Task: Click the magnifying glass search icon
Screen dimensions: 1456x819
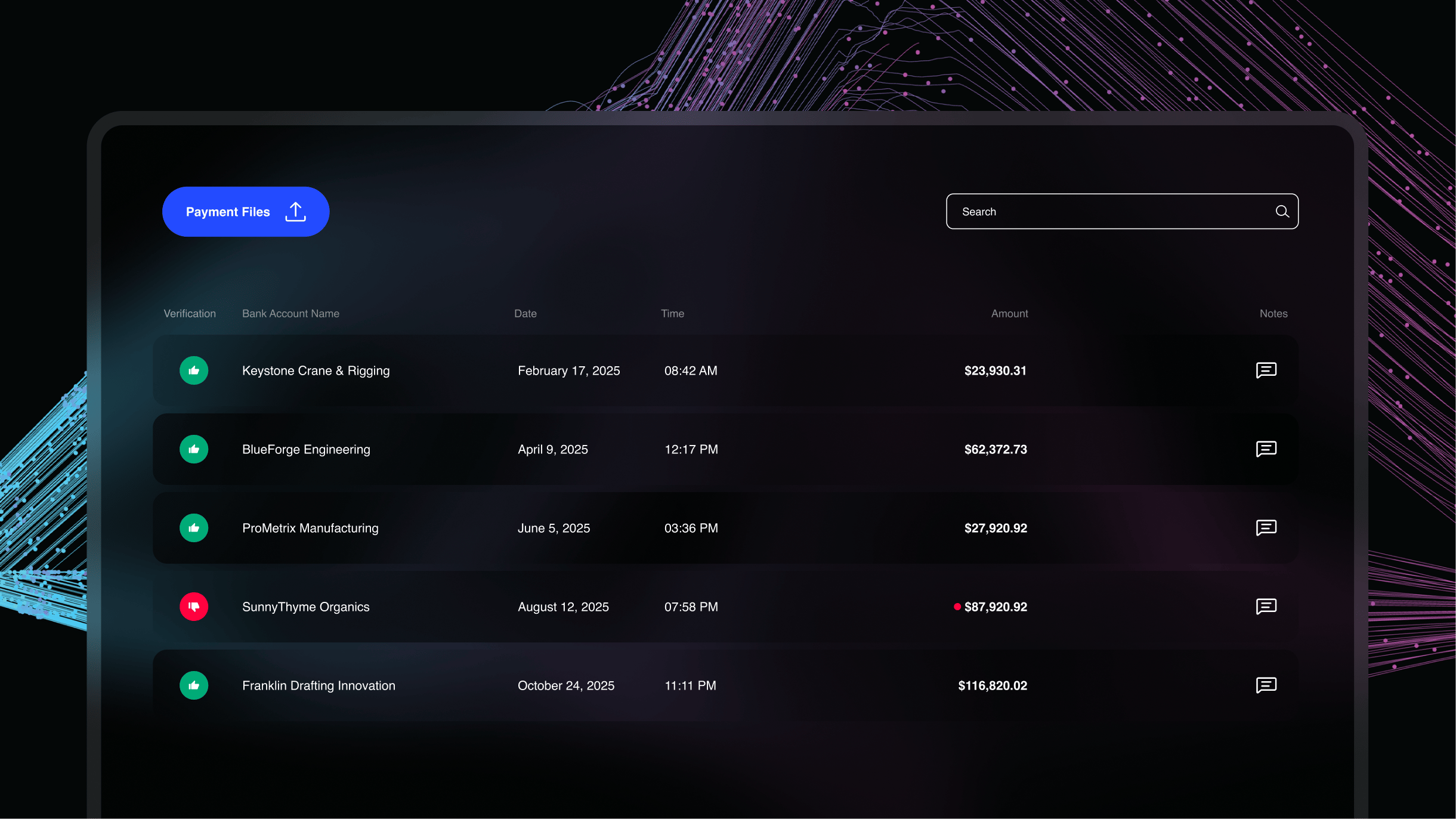Action: (x=1282, y=211)
